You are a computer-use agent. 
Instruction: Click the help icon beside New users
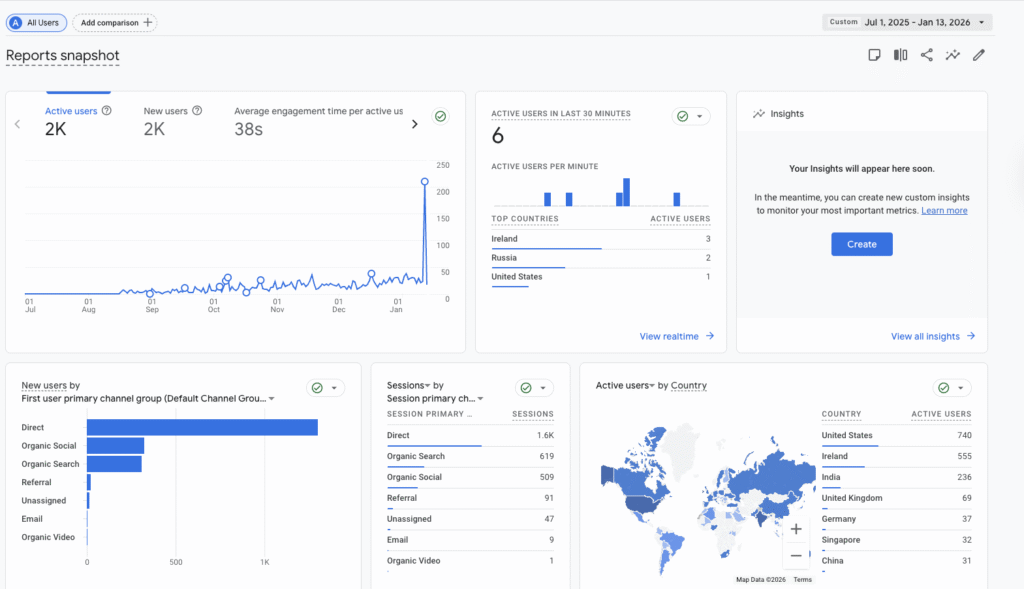coord(197,111)
